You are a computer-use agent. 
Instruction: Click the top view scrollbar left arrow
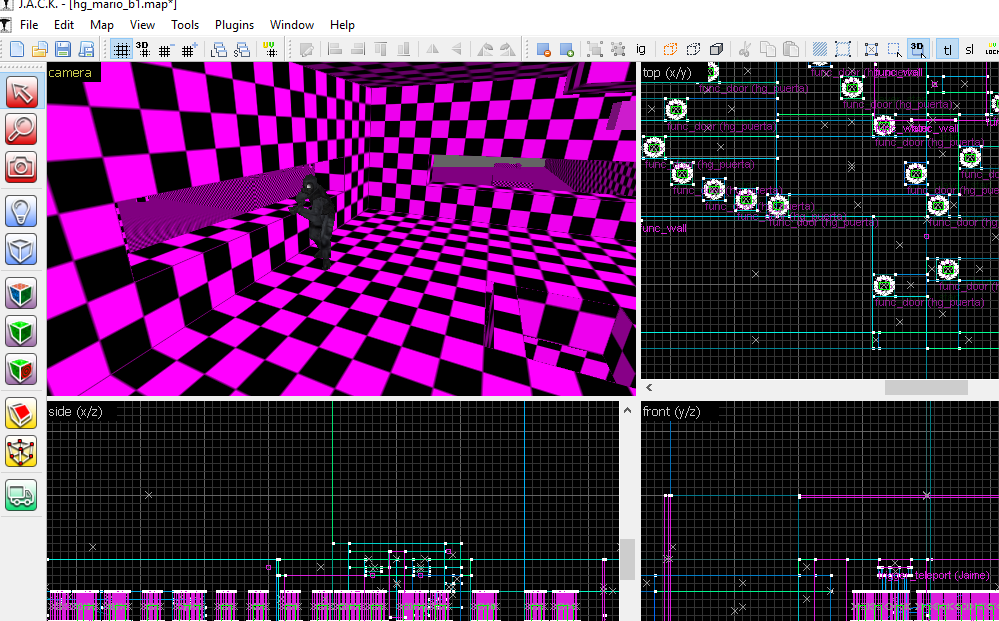(x=649, y=387)
